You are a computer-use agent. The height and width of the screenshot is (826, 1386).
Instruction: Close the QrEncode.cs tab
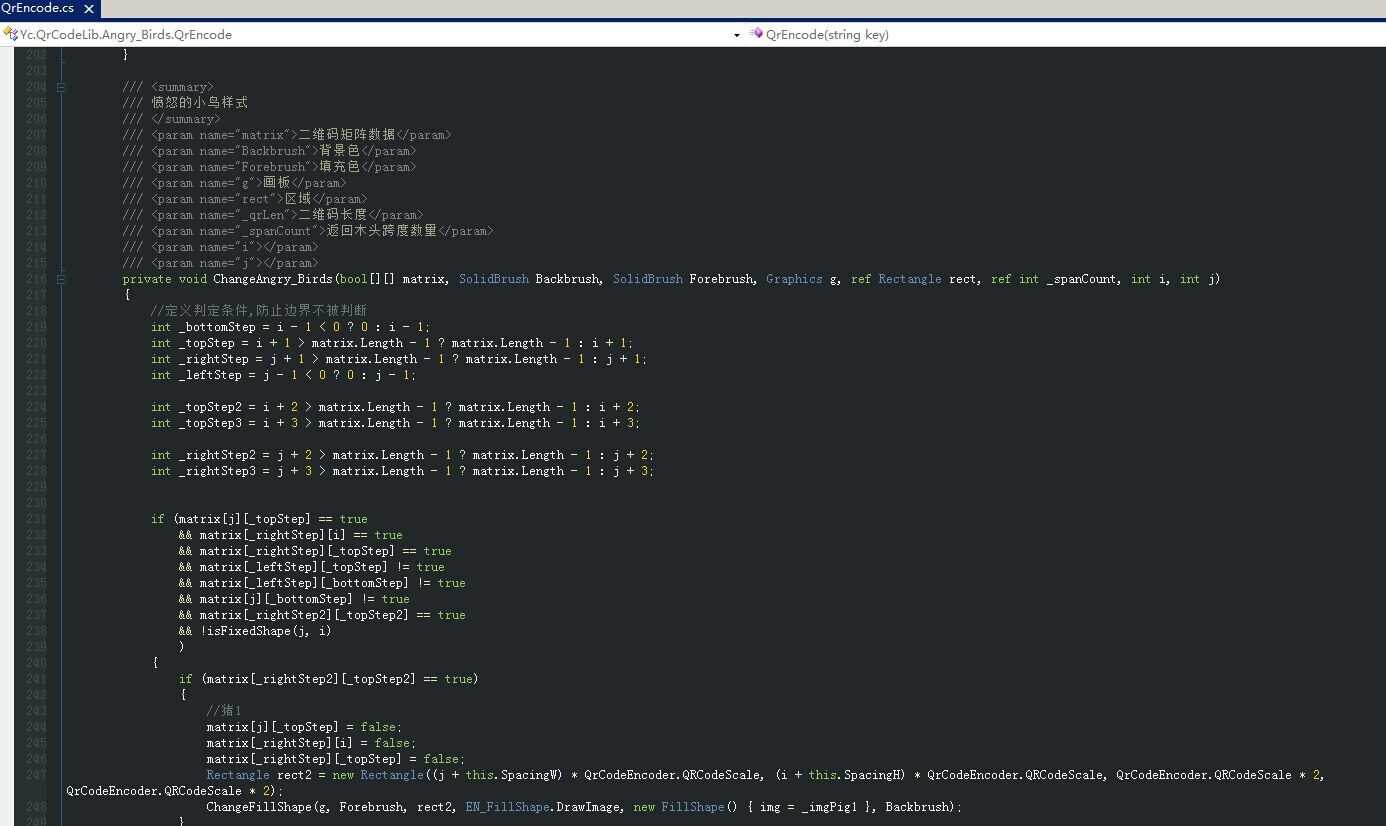89,9
